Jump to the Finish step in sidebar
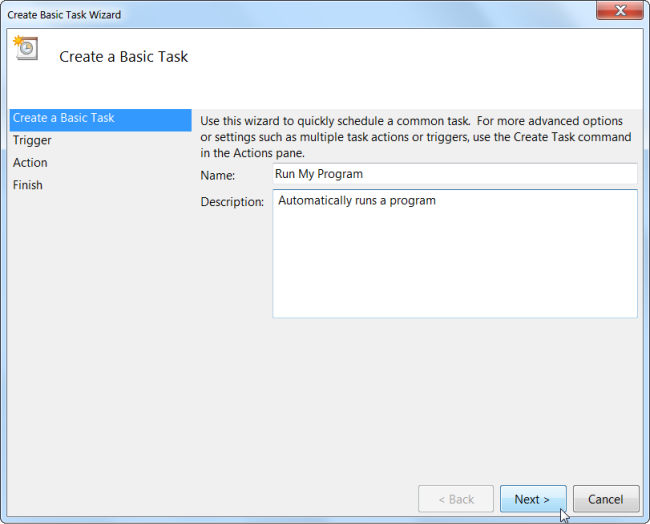Screen dimensions: 650x524 tap(28, 185)
